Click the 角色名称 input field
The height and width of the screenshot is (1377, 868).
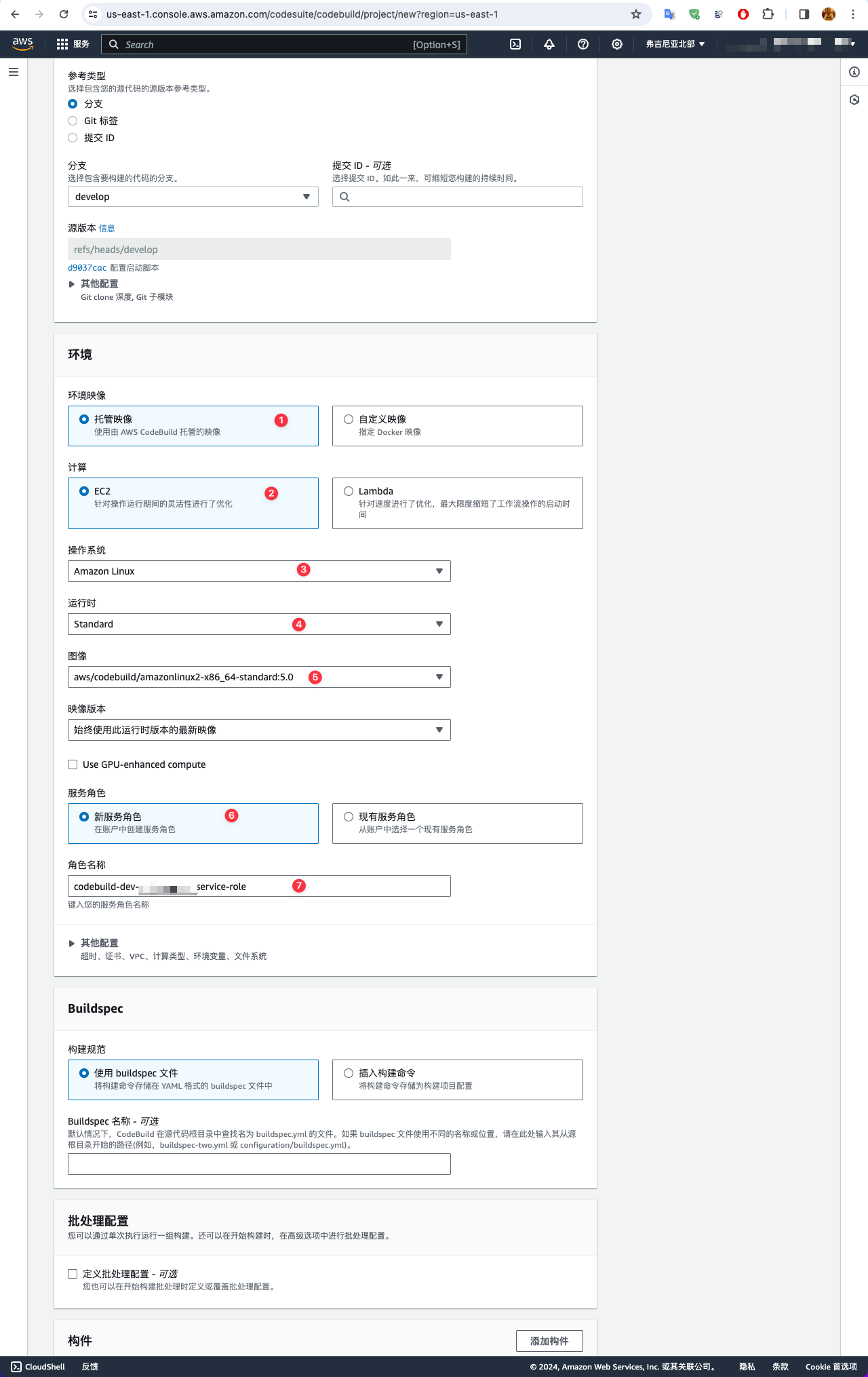tap(259, 886)
